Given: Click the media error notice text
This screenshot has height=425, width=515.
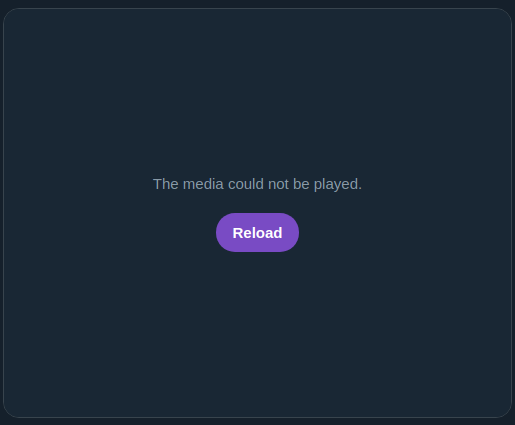Looking at the screenshot, I should point(257,184).
